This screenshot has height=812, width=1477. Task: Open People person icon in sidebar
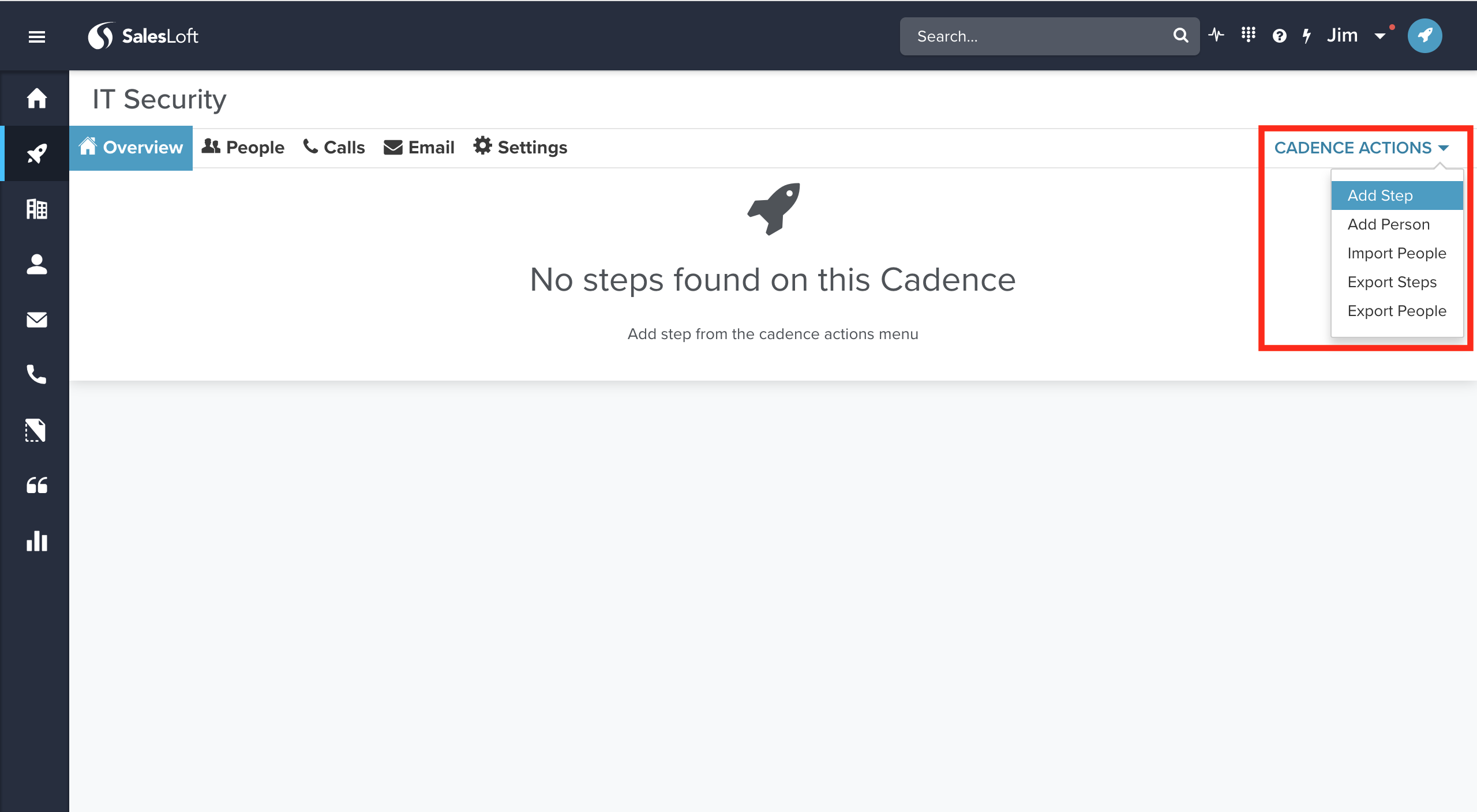(37, 264)
